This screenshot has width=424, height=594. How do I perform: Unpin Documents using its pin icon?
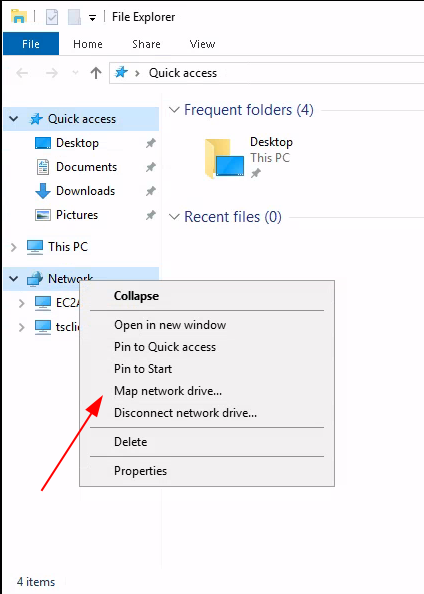pos(150,167)
